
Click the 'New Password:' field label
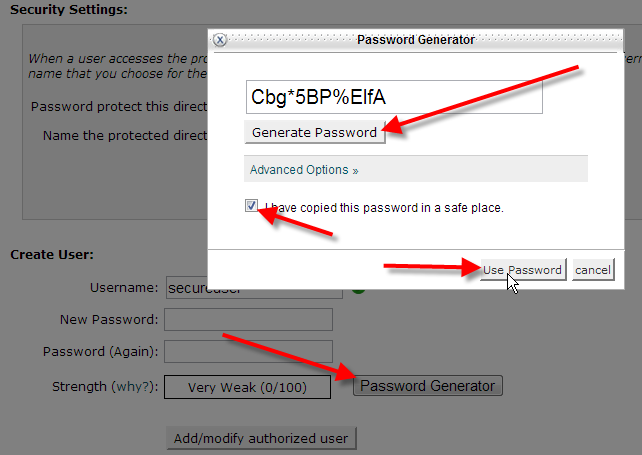109,319
